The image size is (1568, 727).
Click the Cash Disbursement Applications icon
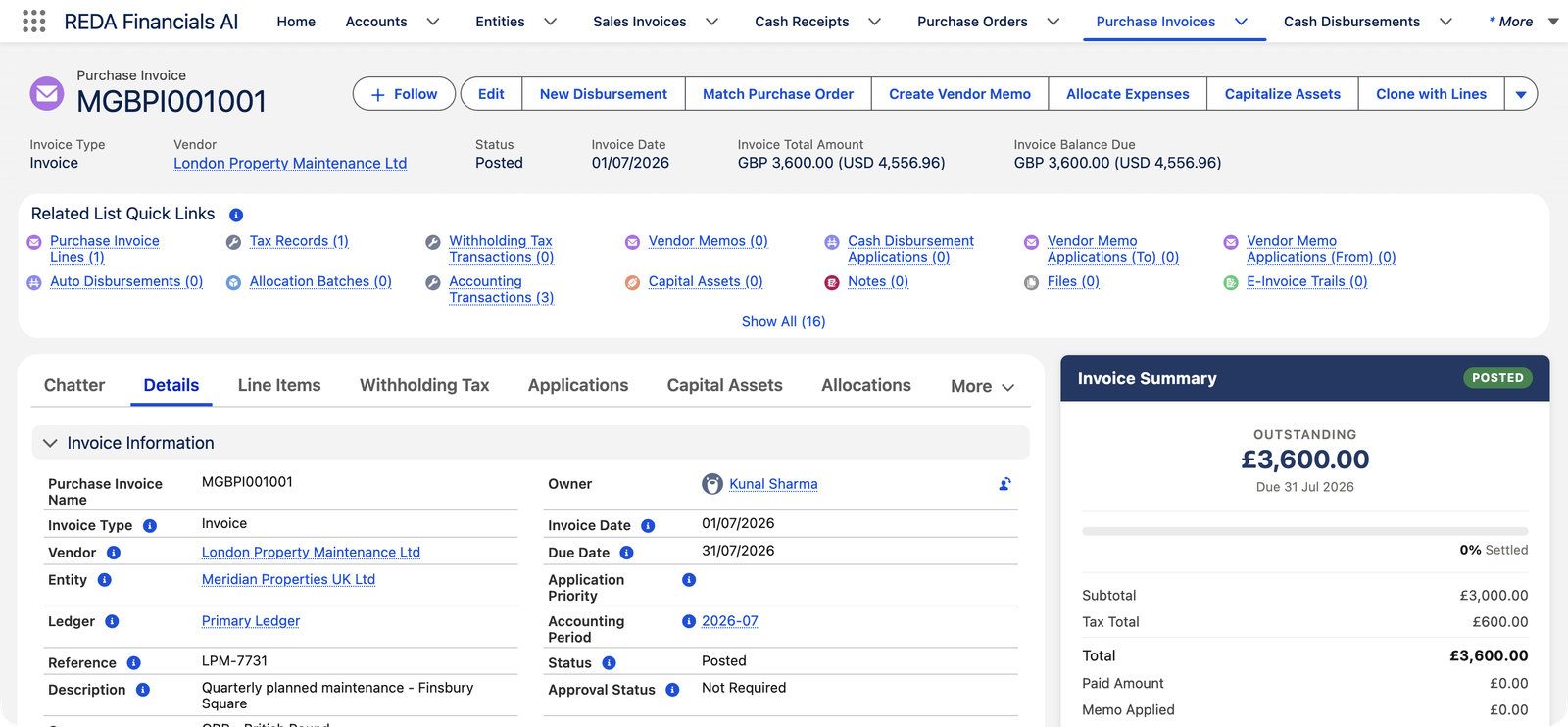832,242
